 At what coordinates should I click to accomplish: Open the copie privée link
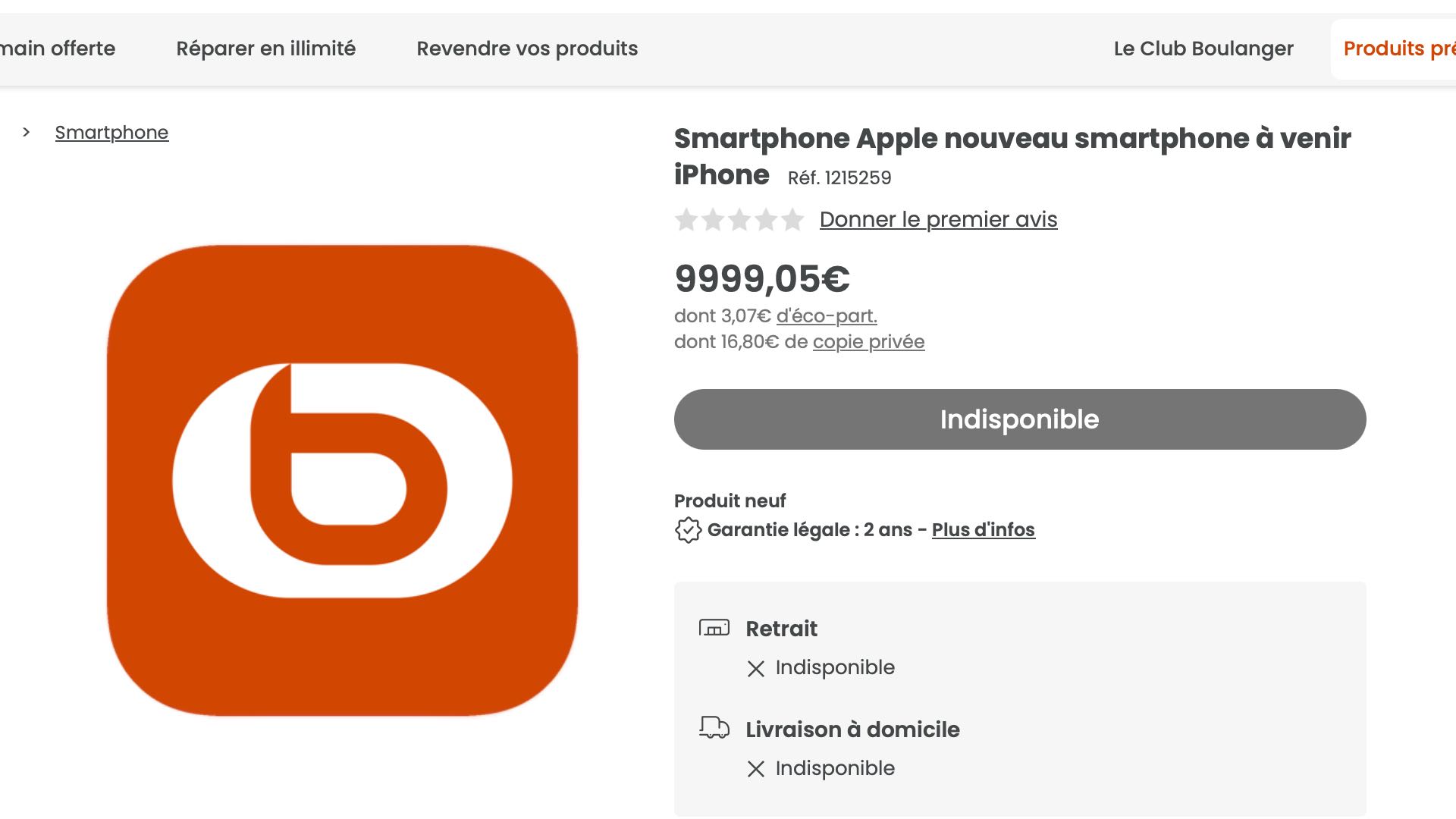868,342
